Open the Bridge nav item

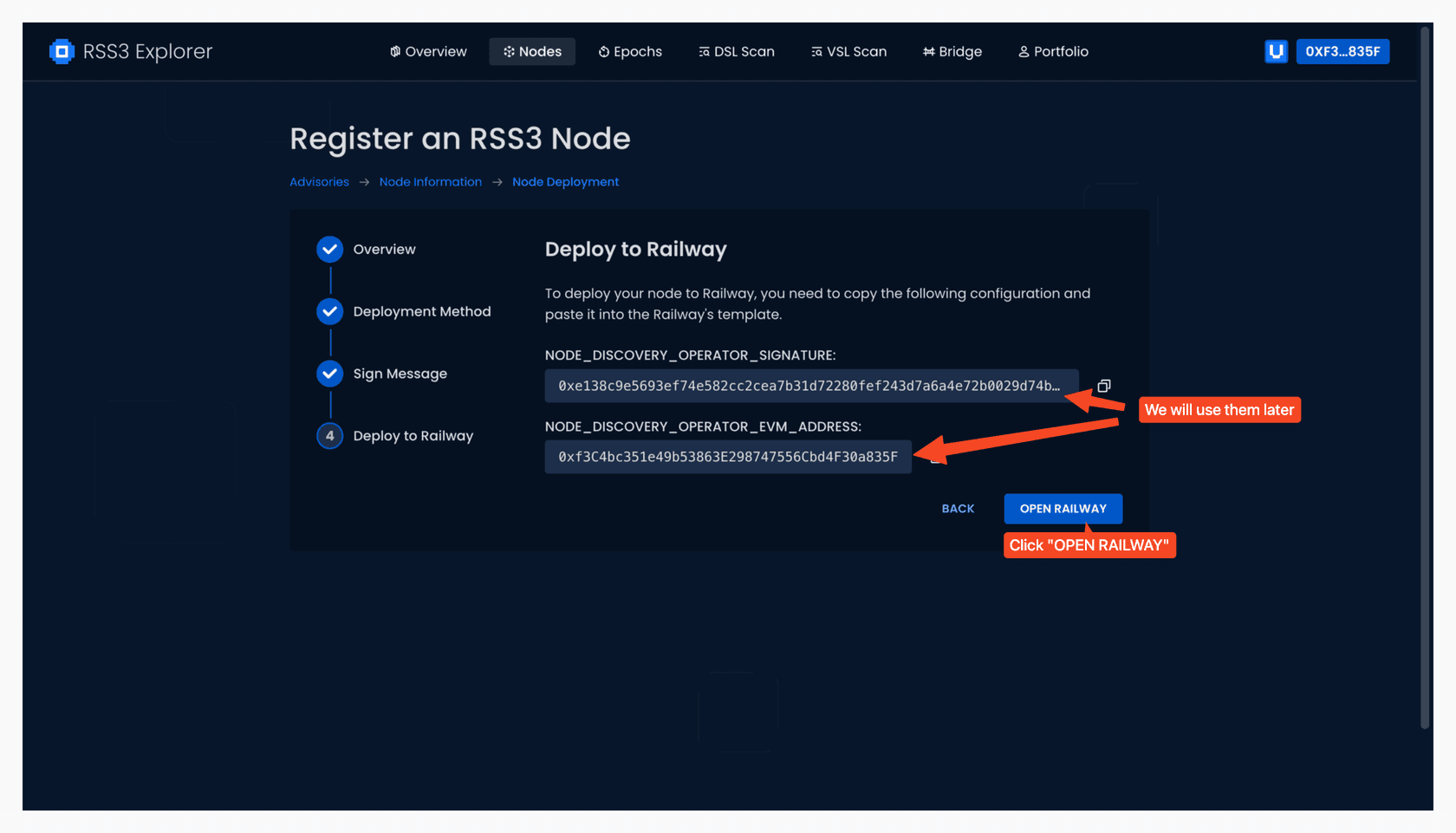pyautogui.click(x=952, y=51)
